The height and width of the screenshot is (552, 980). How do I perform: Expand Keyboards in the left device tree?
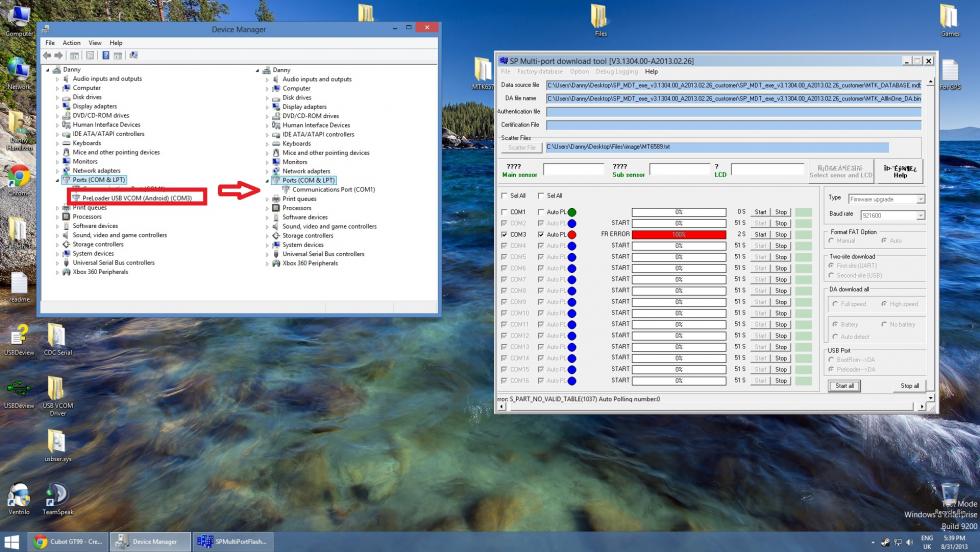pyautogui.click(x=58, y=143)
